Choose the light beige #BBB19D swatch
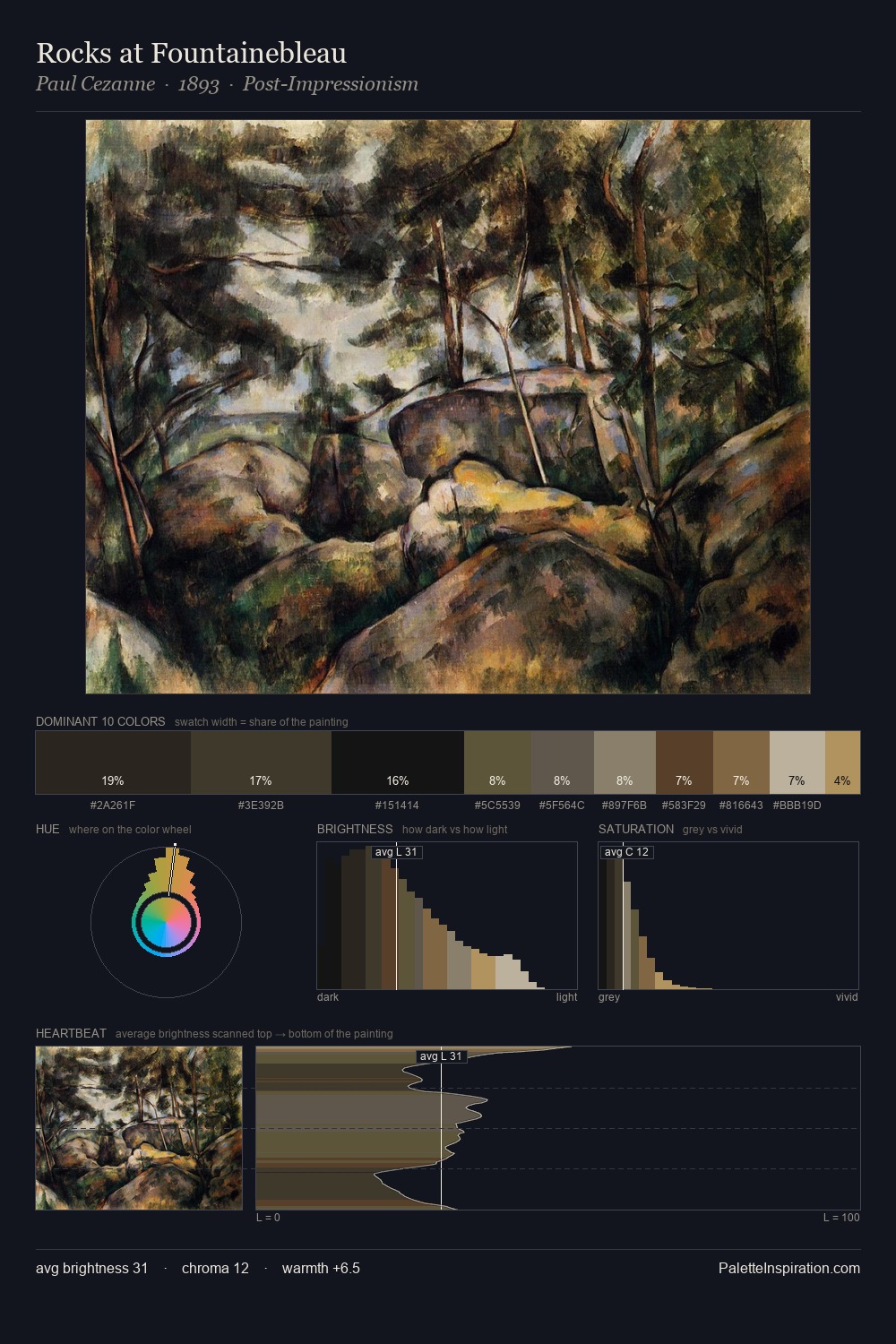The image size is (896, 1344). pyautogui.click(x=797, y=762)
